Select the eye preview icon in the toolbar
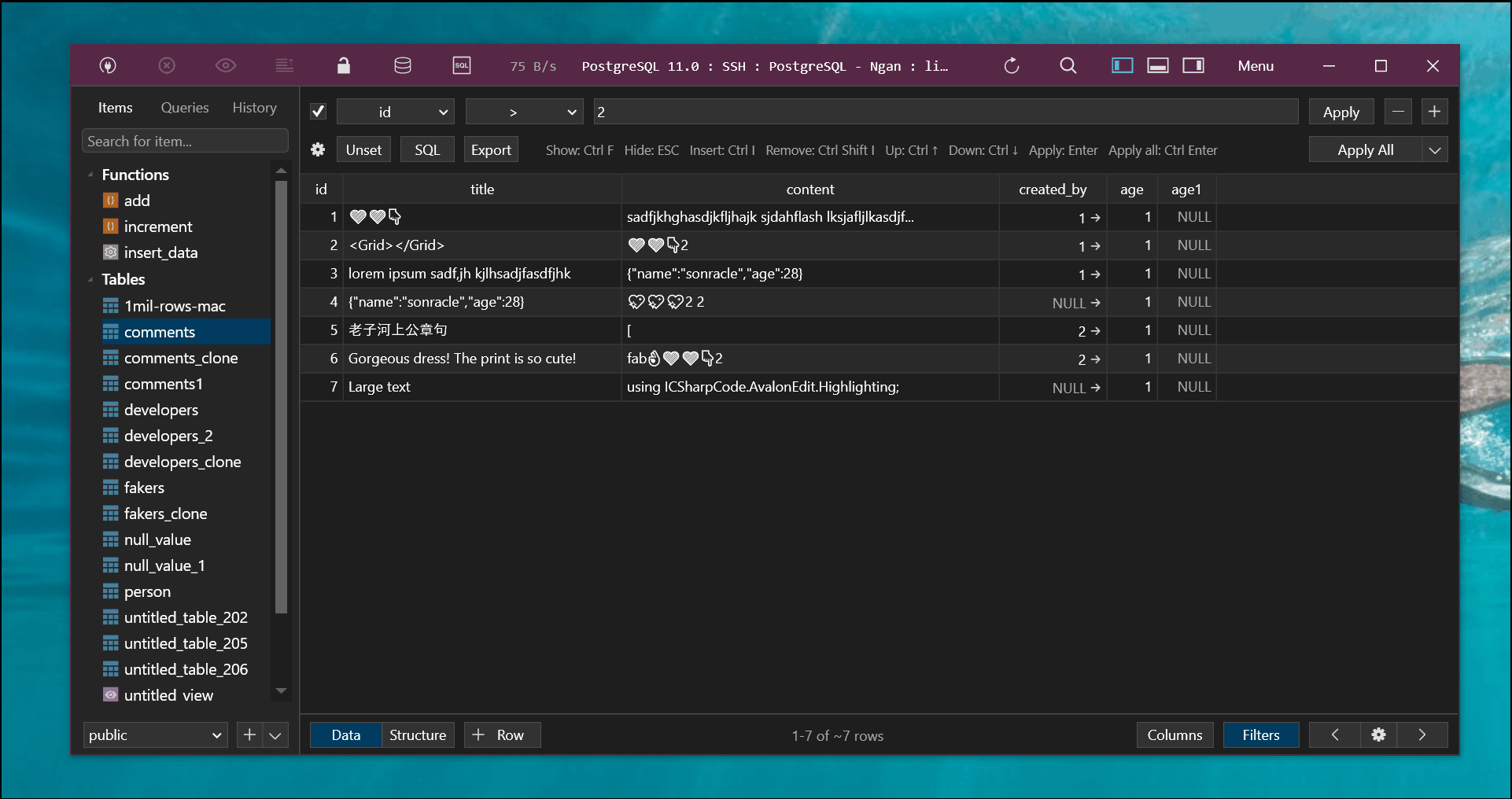Image resolution: width=1512 pixels, height=799 pixels. pyautogui.click(x=226, y=65)
